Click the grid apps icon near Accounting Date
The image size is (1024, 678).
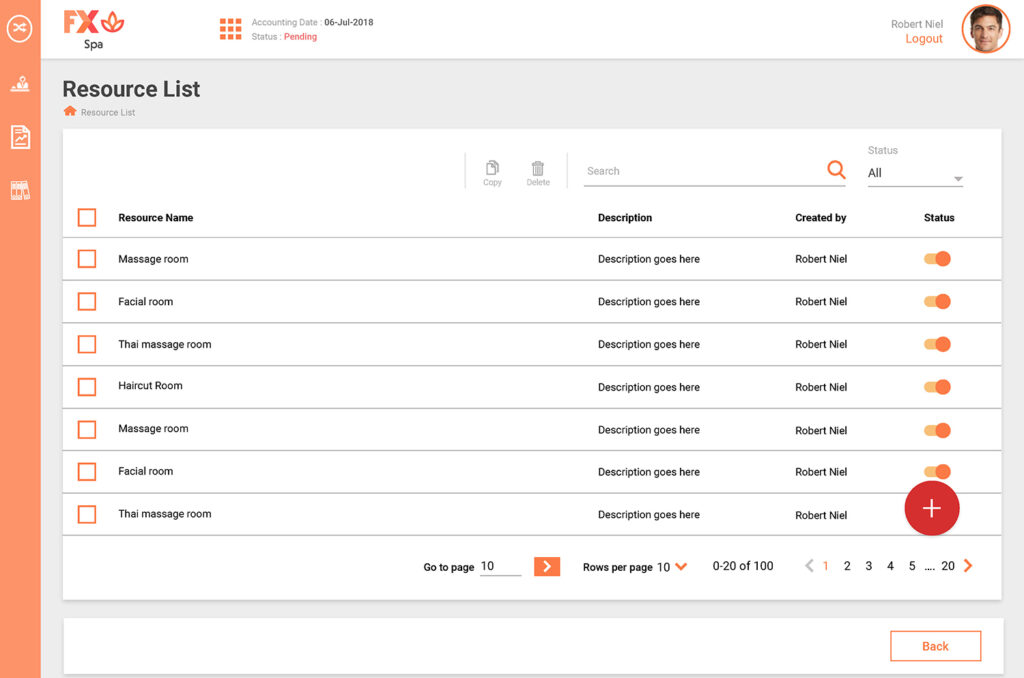tap(231, 29)
